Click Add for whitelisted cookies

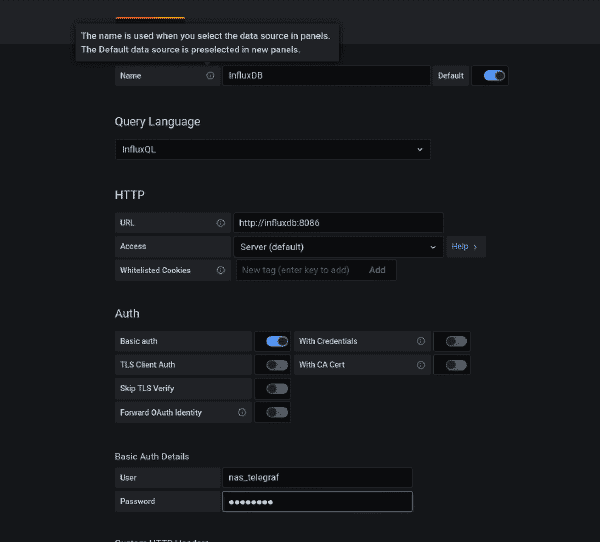click(377, 270)
